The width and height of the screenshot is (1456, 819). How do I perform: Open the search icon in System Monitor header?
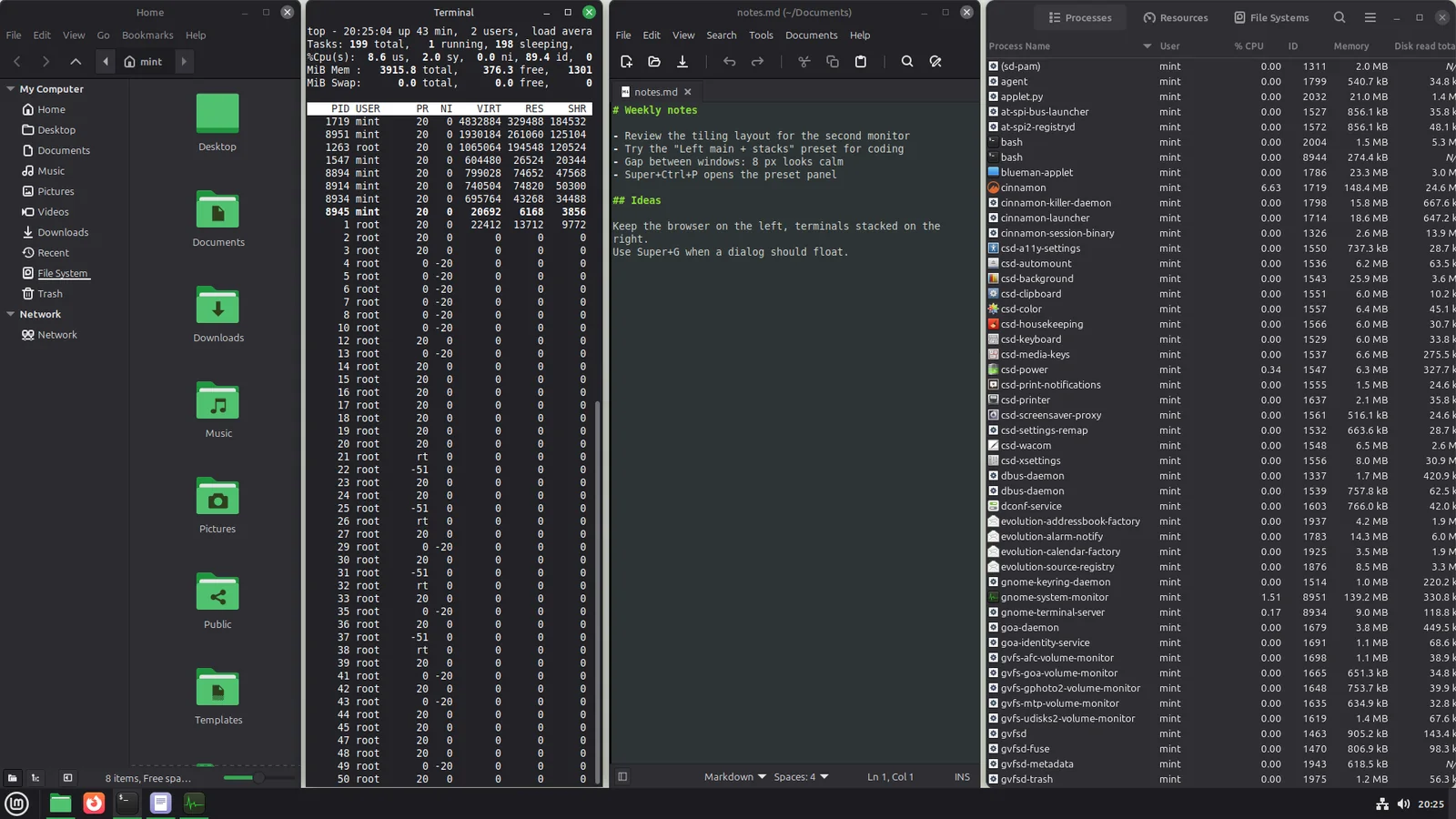[x=1340, y=17]
